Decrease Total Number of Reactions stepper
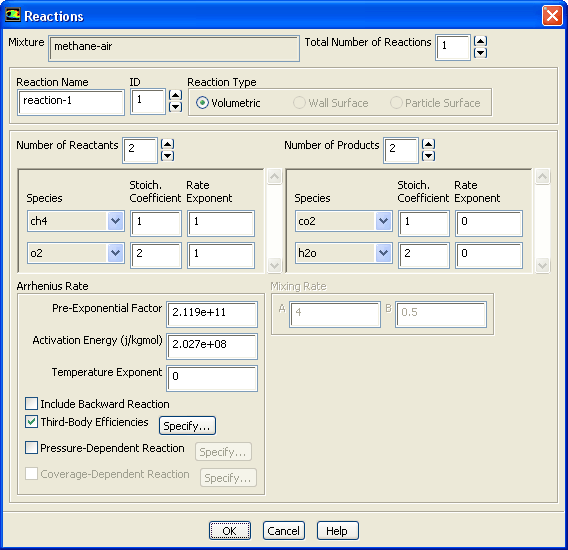The height and width of the screenshot is (550, 568). point(480,53)
